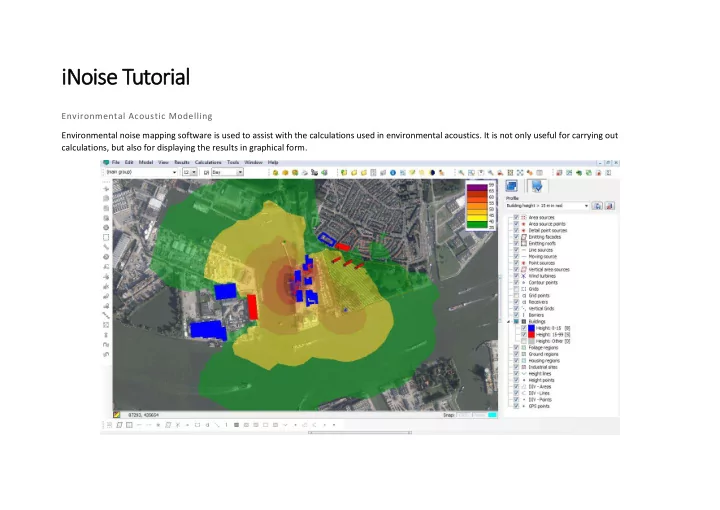Click the Barriers tree icon
This screenshot has height=510, width=720.
click(x=523, y=315)
